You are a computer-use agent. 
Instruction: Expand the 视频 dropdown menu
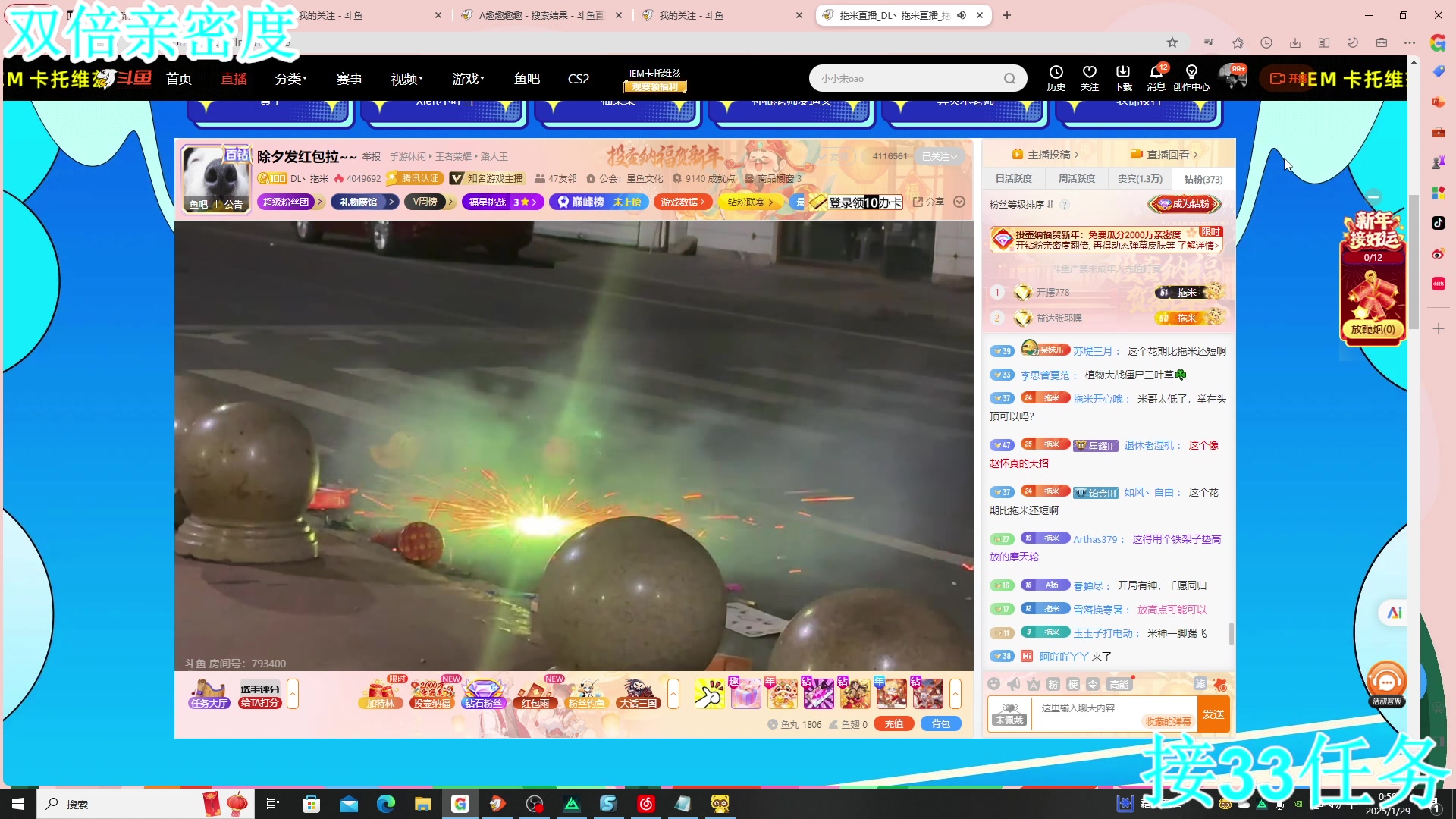407,79
